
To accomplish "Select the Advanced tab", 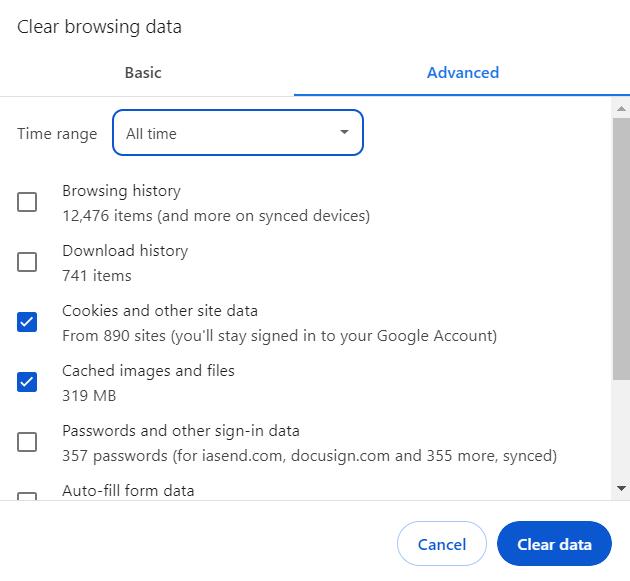I will pyautogui.click(x=462, y=73).
